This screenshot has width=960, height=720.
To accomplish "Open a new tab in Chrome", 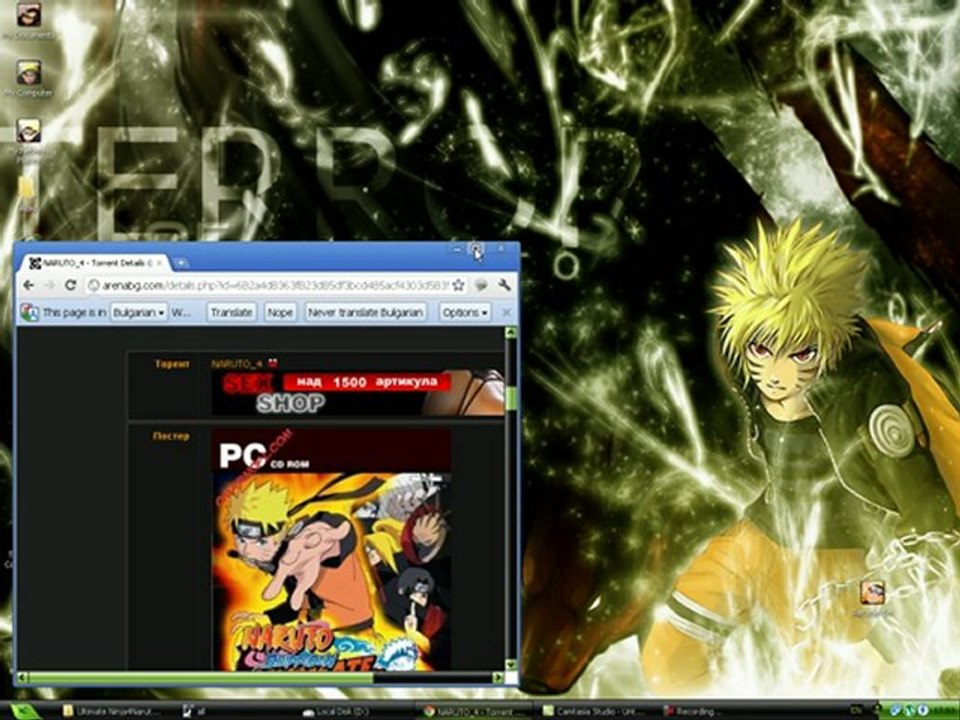I will pos(181,263).
